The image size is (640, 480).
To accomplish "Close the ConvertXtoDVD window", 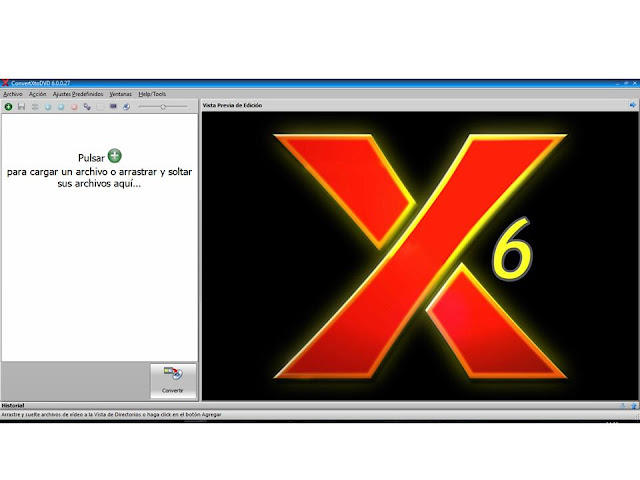I will [x=635, y=83].
